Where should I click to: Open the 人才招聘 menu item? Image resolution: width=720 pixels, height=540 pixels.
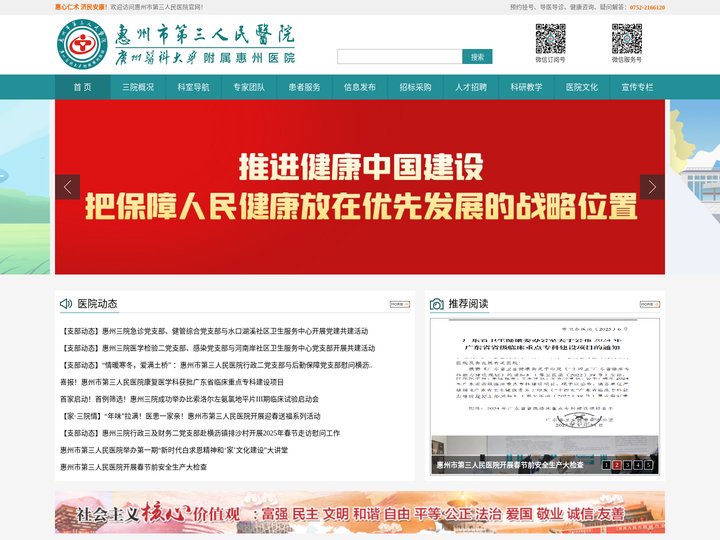point(471,87)
